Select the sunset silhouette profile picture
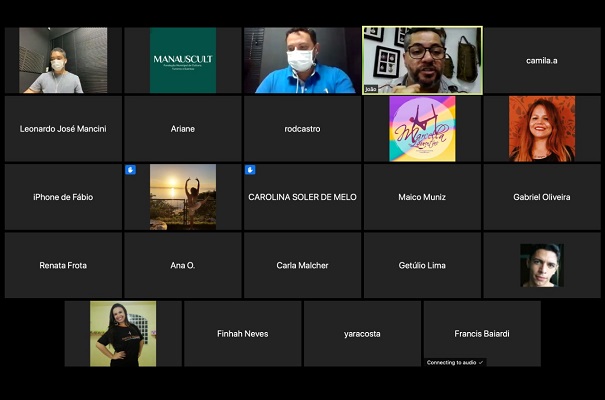This screenshot has height=400, width=605. (183, 197)
